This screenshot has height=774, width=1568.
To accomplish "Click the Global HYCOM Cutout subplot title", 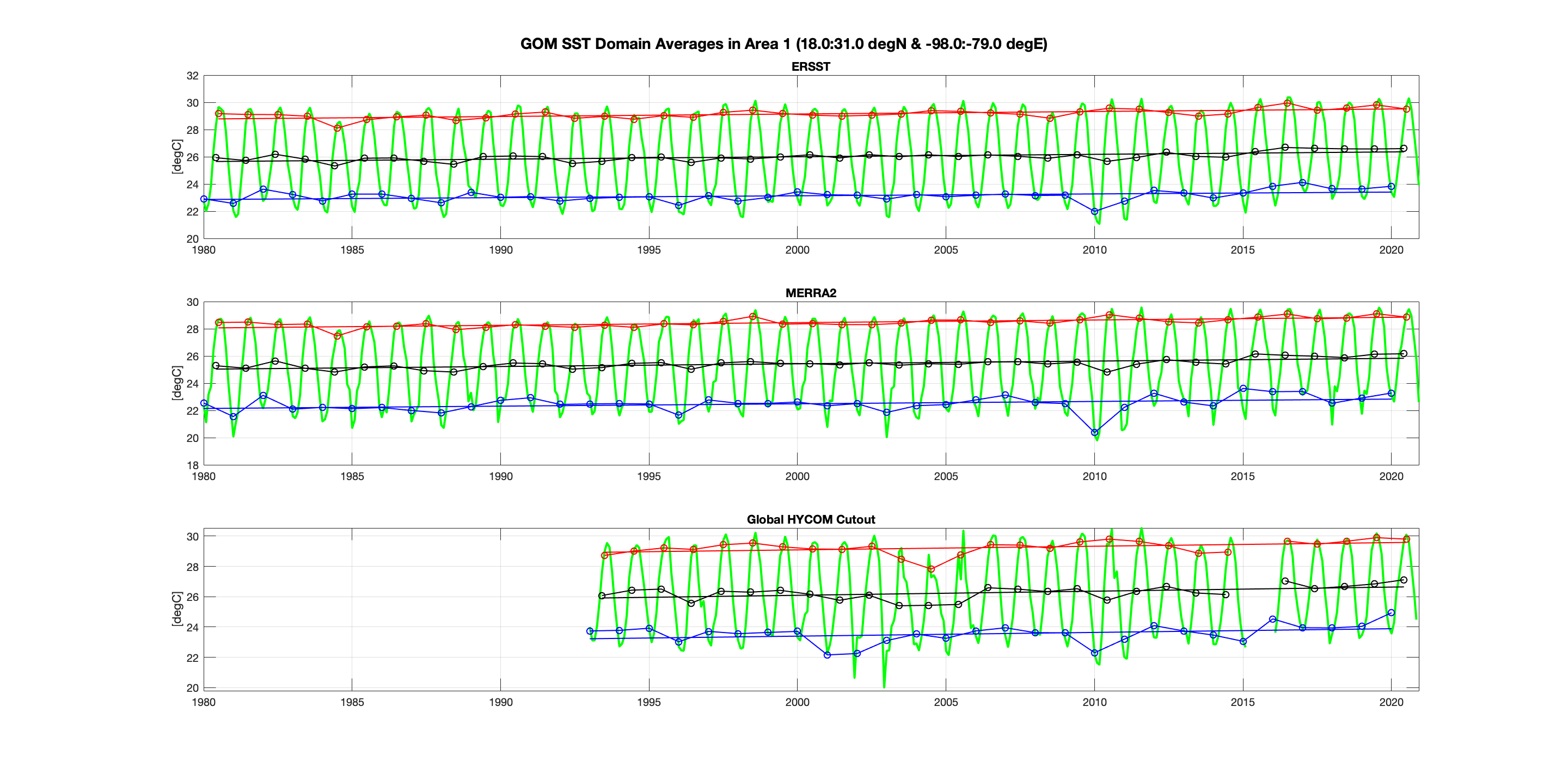I will [810, 519].
